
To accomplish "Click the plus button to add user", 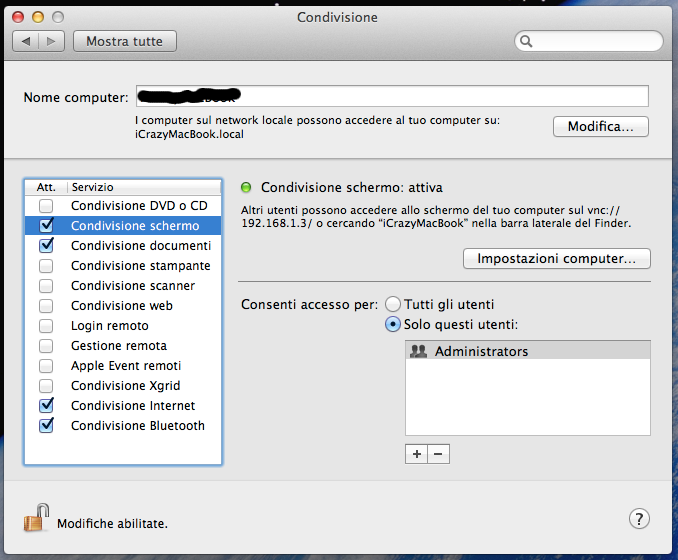I will (416, 453).
